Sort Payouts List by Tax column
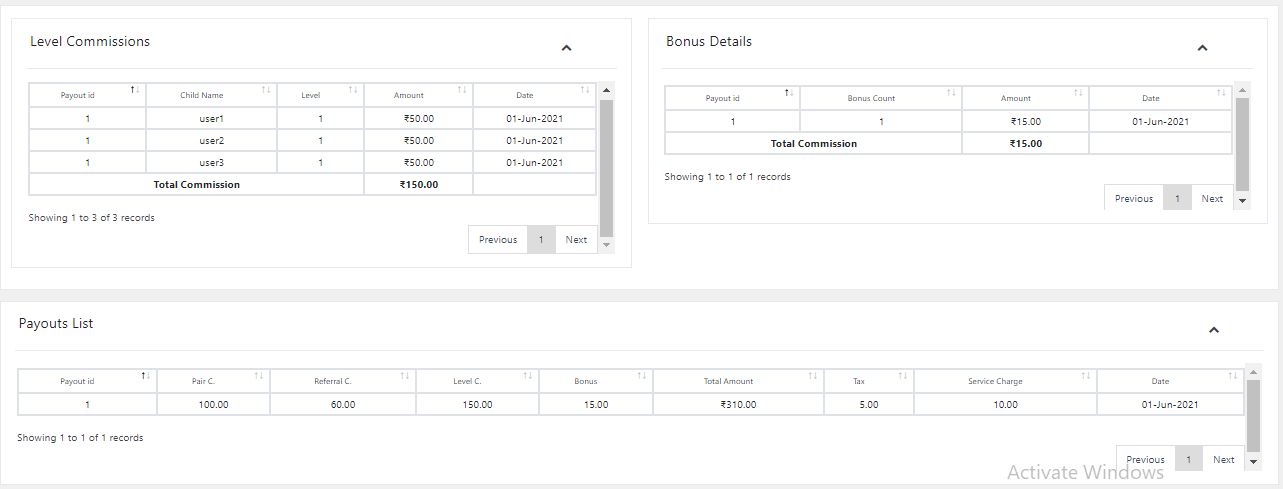 click(867, 381)
